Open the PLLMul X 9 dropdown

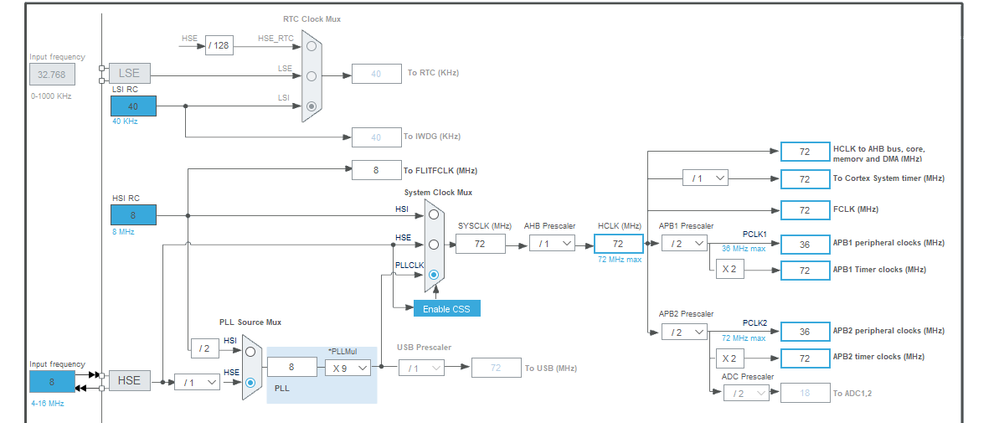[348, 368]
